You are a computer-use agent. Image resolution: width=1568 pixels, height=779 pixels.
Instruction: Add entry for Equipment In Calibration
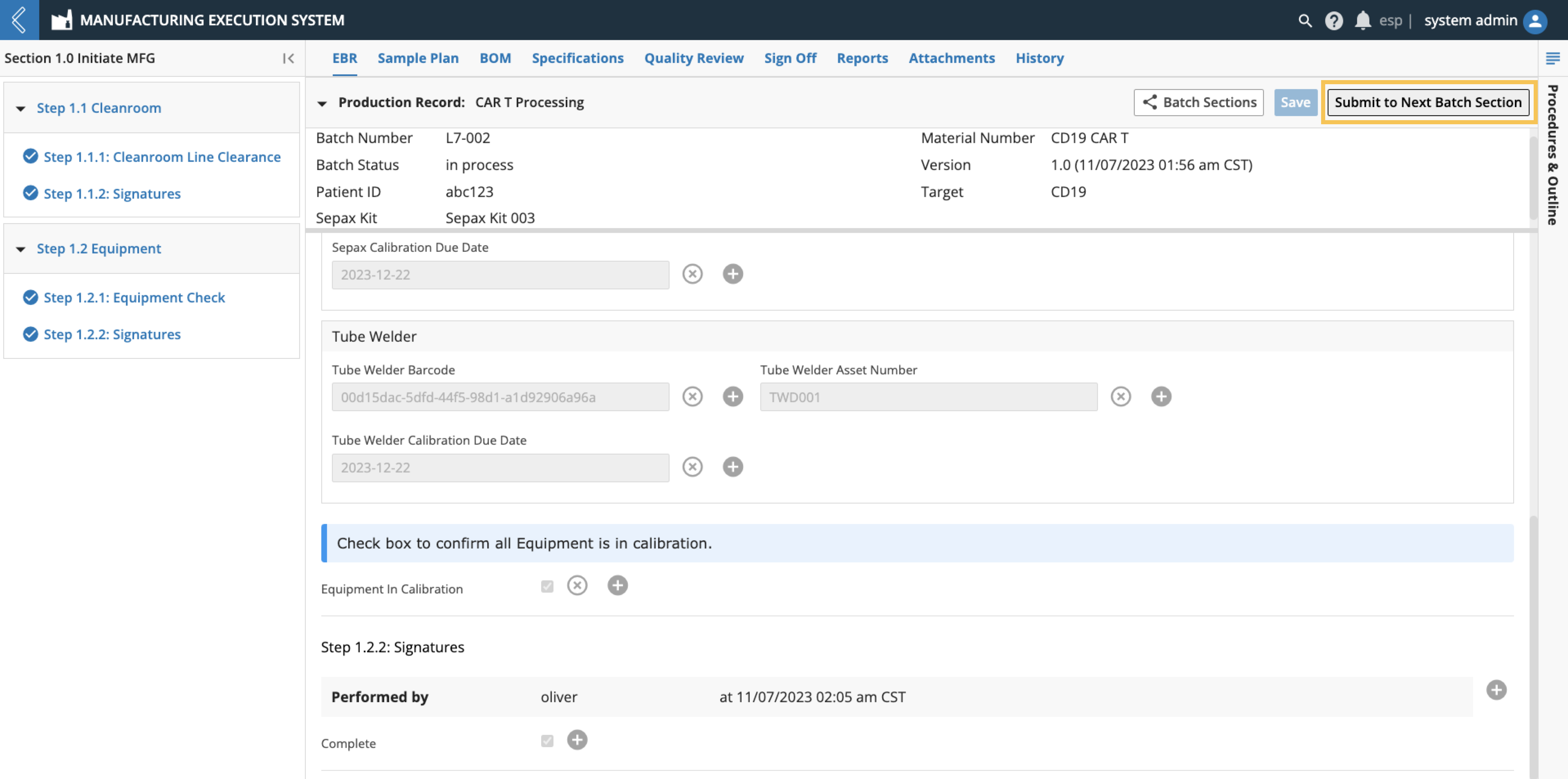pos(617,585)
